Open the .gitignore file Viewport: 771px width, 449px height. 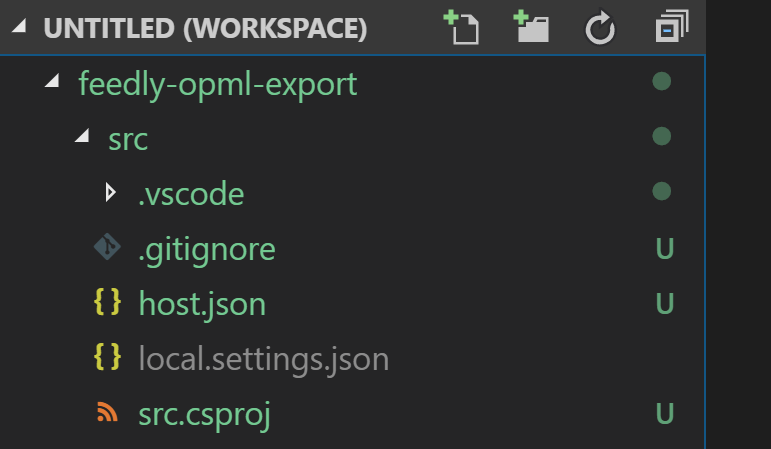[x=206, y=248]
